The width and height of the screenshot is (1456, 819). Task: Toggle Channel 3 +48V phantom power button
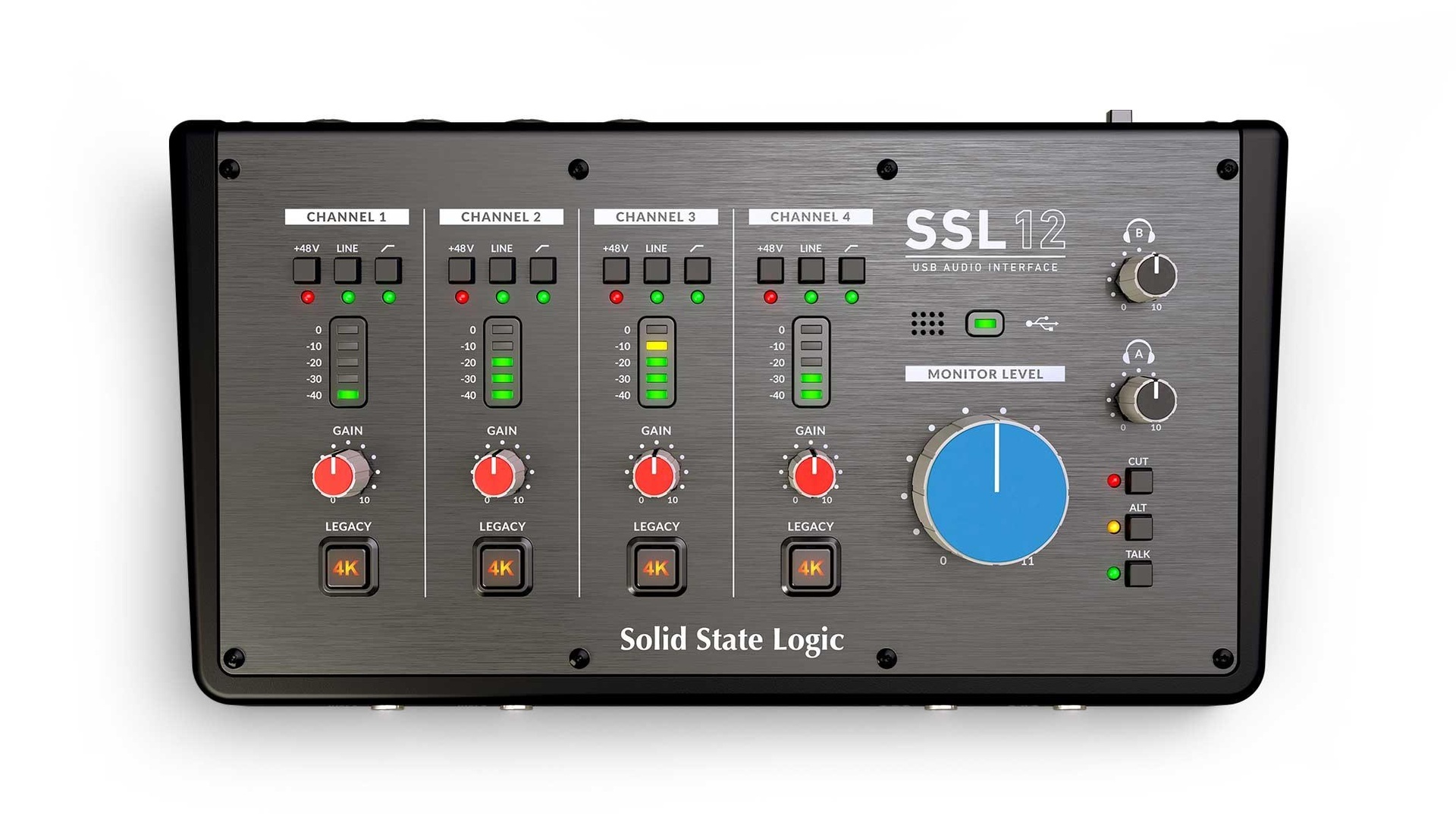(616, 271)
